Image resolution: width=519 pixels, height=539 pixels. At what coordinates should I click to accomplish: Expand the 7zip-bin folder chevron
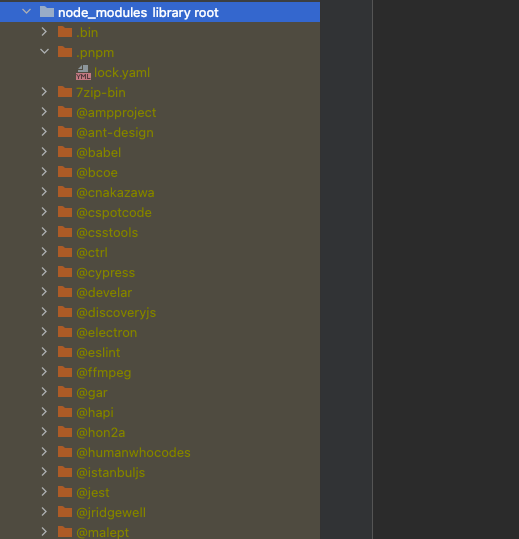pos(44,92)
